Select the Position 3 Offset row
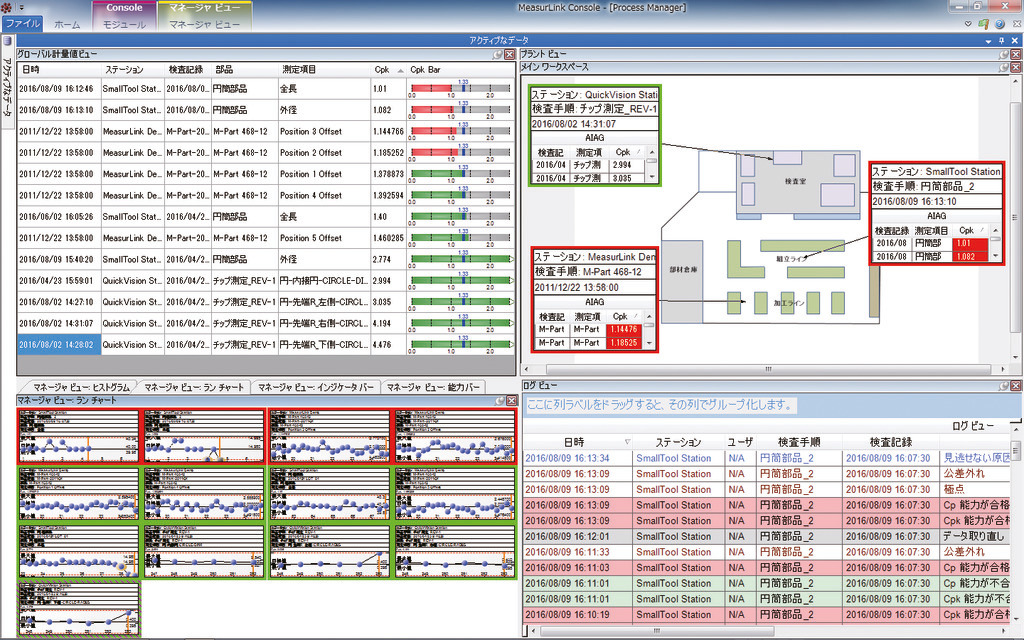Screen dimensions: 1024x640 (266, 131)
